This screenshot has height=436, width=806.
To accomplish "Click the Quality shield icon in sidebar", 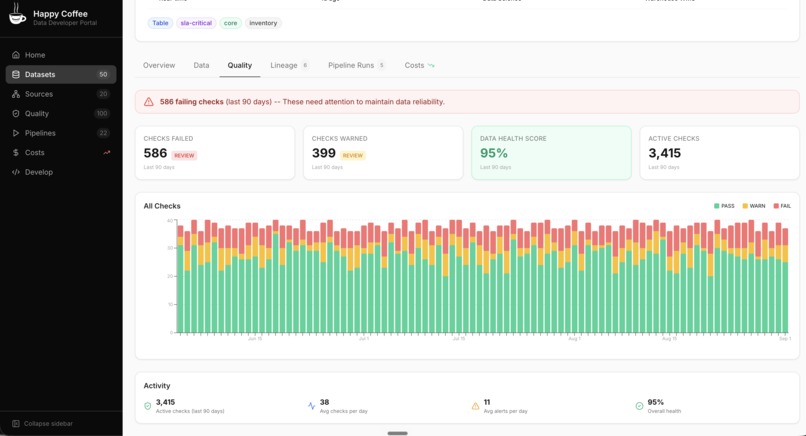I will pos(16,114).
